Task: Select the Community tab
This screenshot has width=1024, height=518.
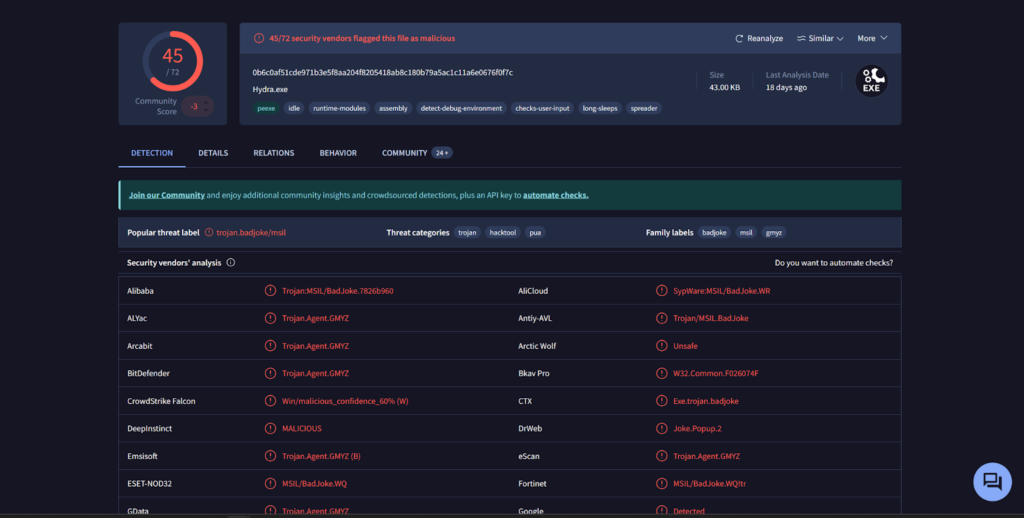Action: [404, 153]
